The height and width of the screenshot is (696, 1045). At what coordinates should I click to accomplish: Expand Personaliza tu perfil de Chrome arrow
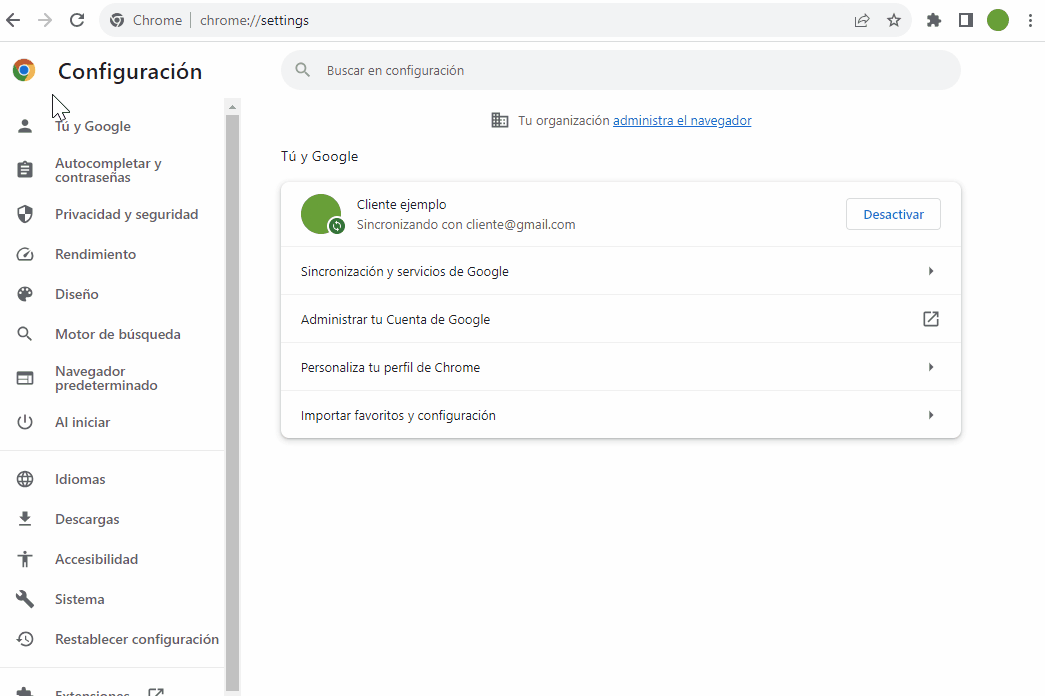930,367
